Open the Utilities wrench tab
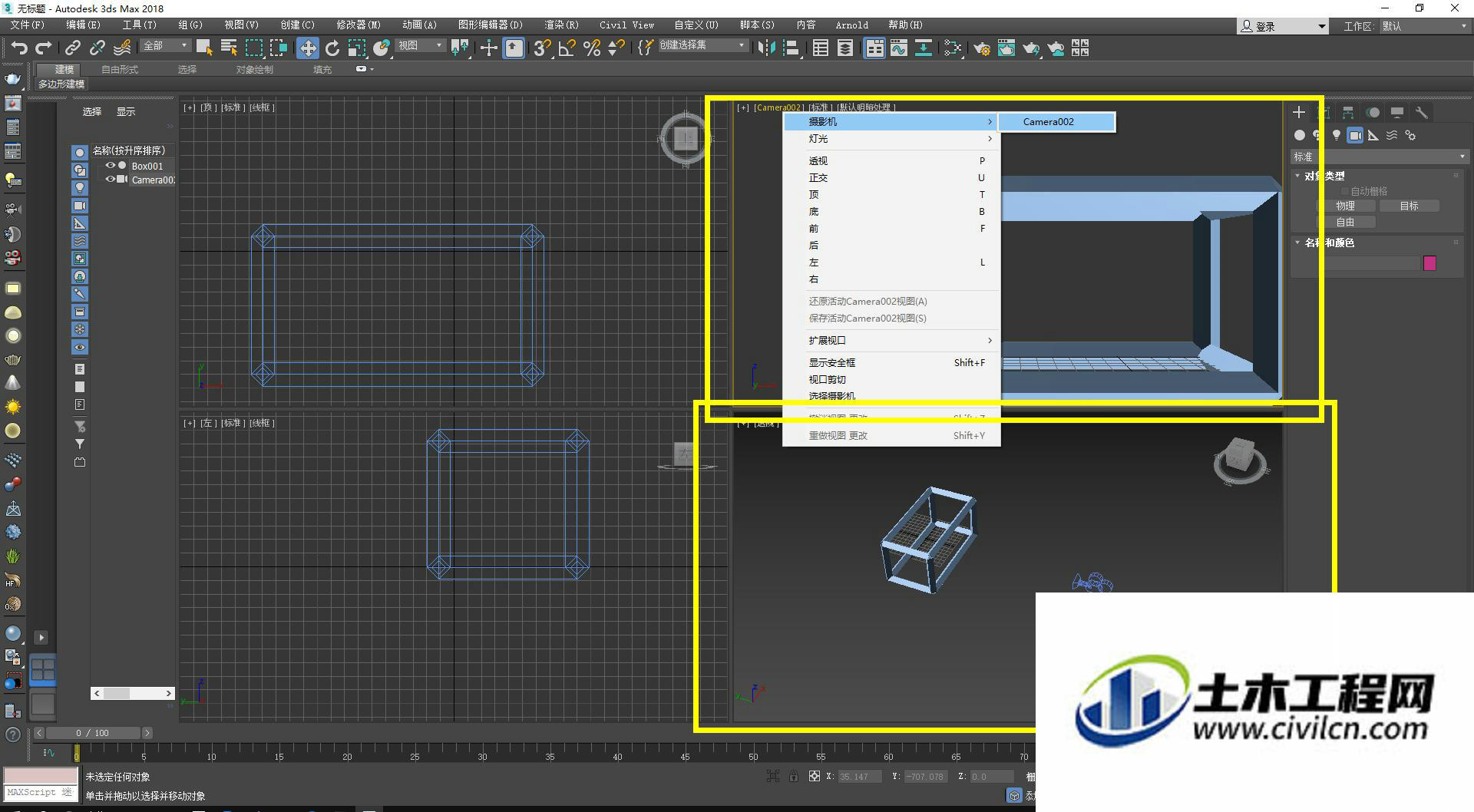Image resolution: width=1474 pixels, height=812 pixels. (x=1422, y=112)
